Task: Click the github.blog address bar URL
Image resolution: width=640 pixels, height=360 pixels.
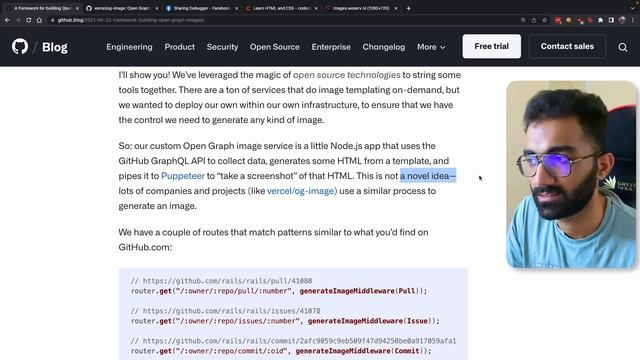Action: (x=131, y=20)
